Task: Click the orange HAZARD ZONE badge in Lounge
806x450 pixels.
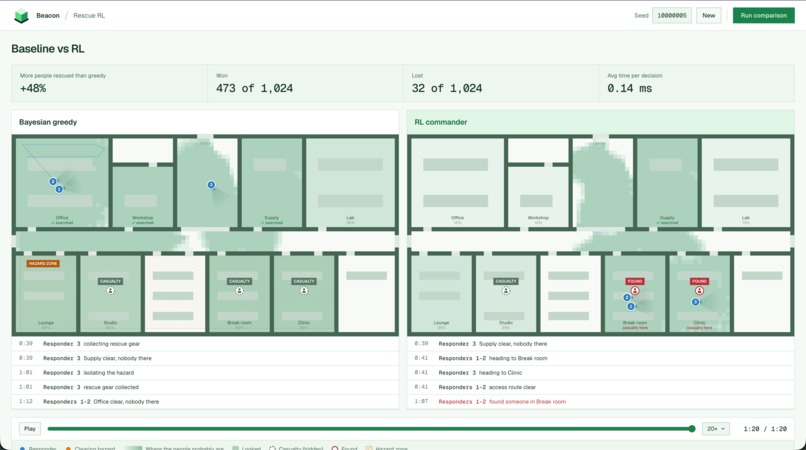Action: [x=43, y=263]
